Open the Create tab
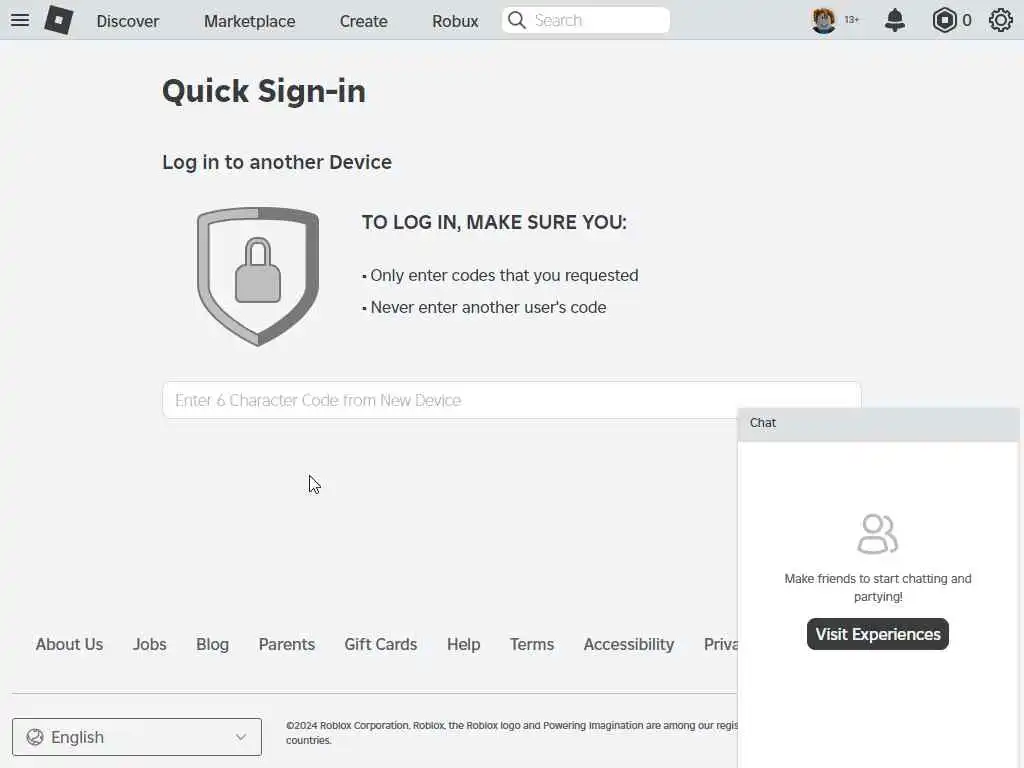This screenshot has height=768, width=1024. click(x=364, y=21)
